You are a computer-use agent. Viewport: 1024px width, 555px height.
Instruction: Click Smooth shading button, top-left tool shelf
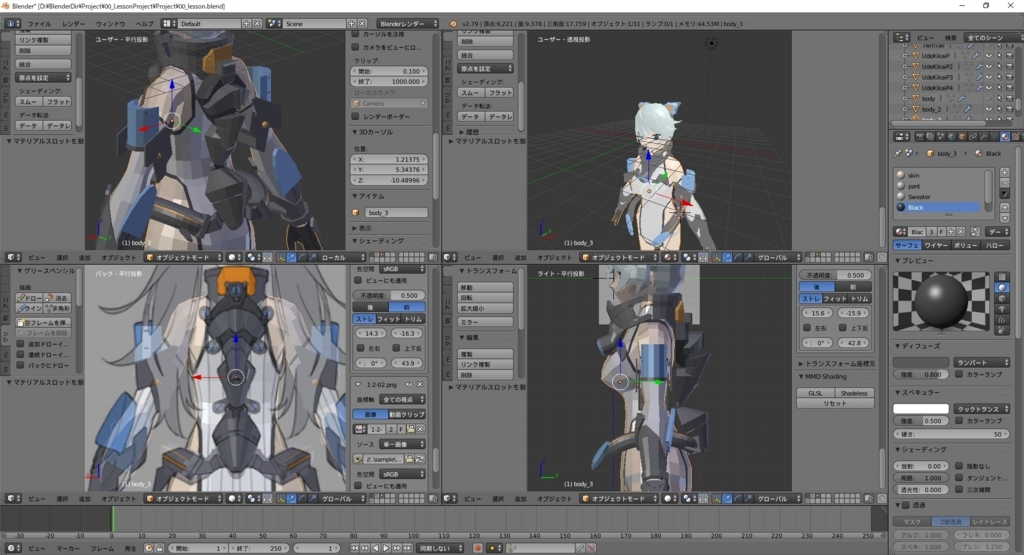point(28,102)
